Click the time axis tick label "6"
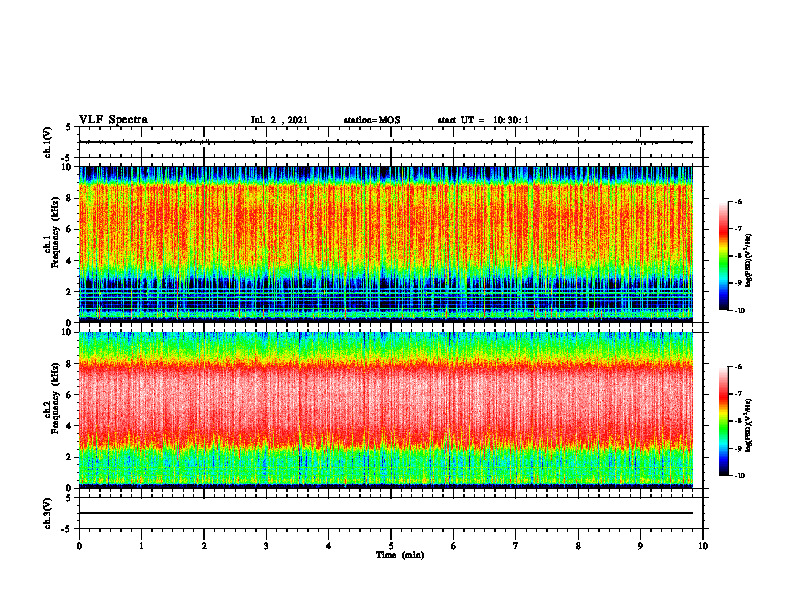792x612 pixels. pyautogui.click(x=454, y=546)
